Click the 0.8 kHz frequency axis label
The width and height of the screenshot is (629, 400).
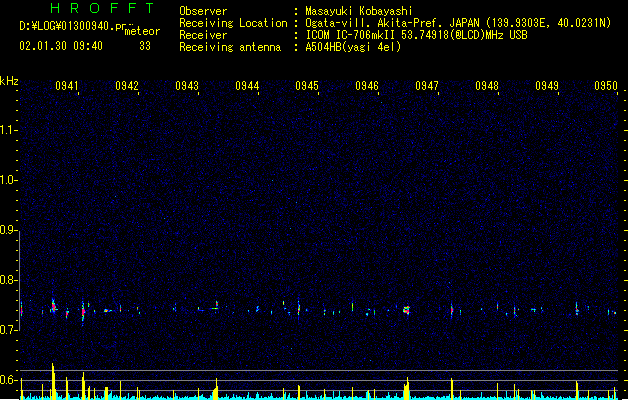point(8,280)
